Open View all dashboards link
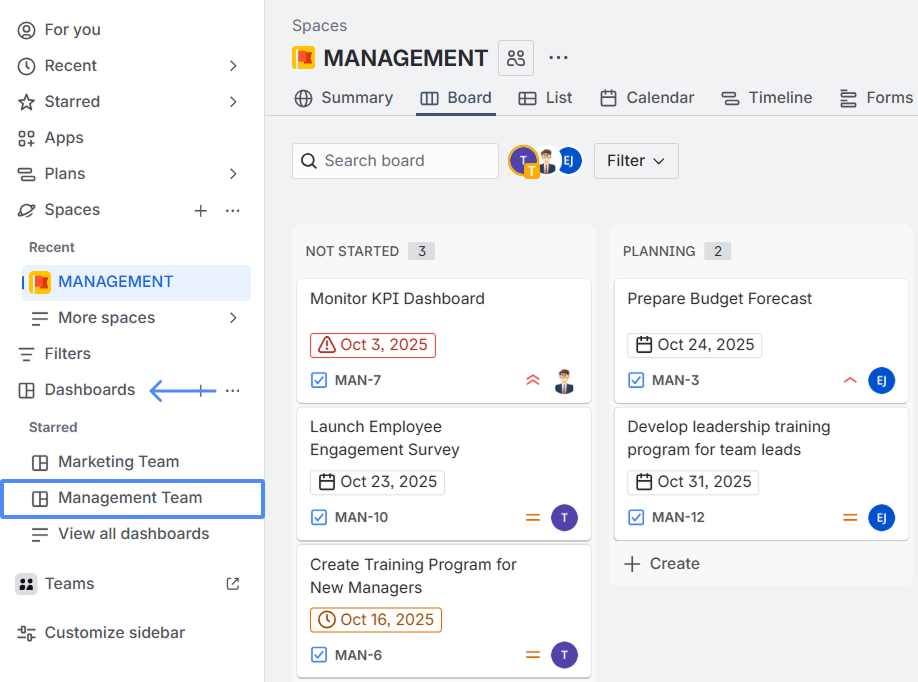Image resolution: width=918 pixels, height=682 pixels. coord(133,534)
